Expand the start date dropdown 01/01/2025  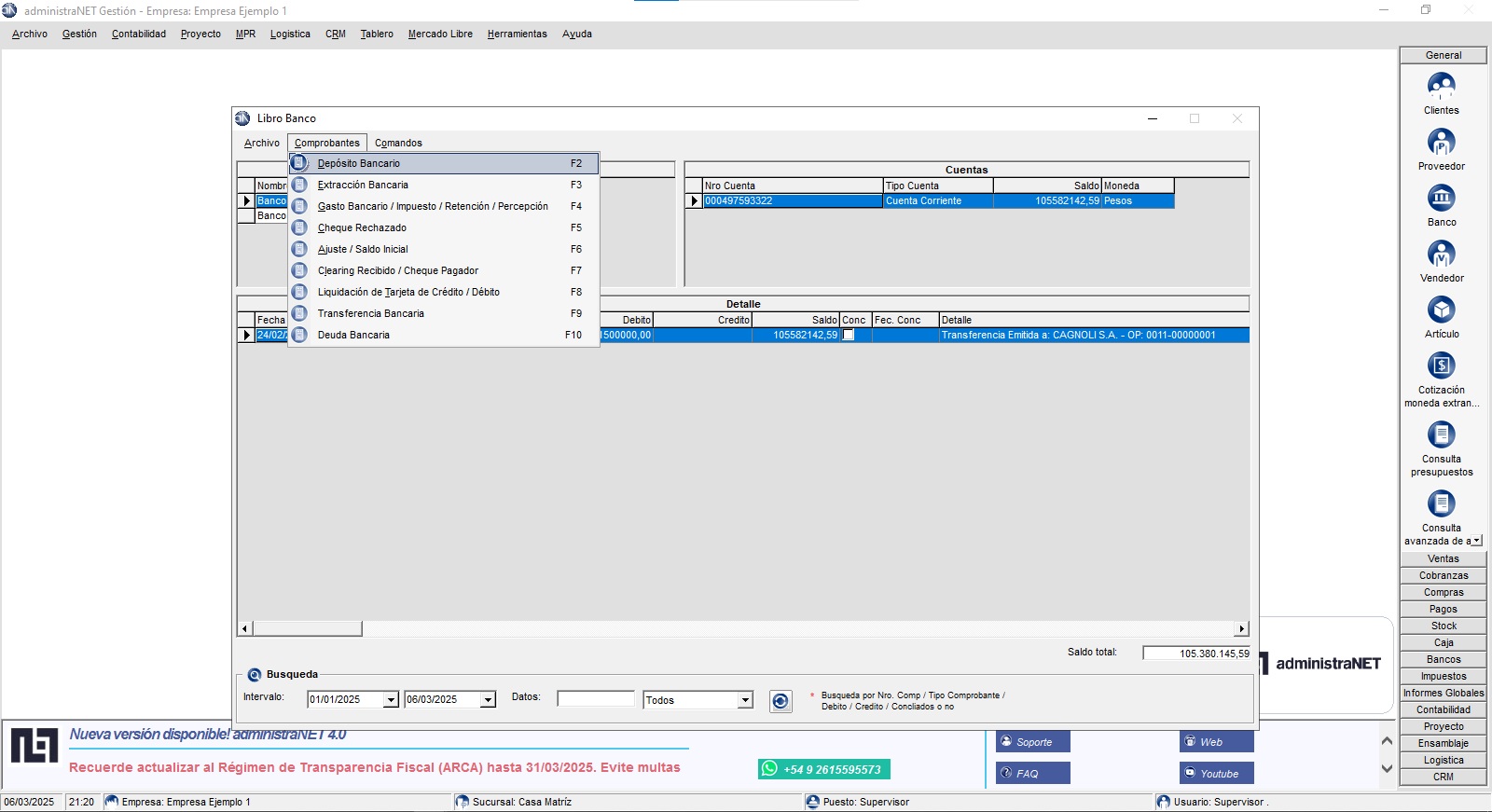point(392,700)
